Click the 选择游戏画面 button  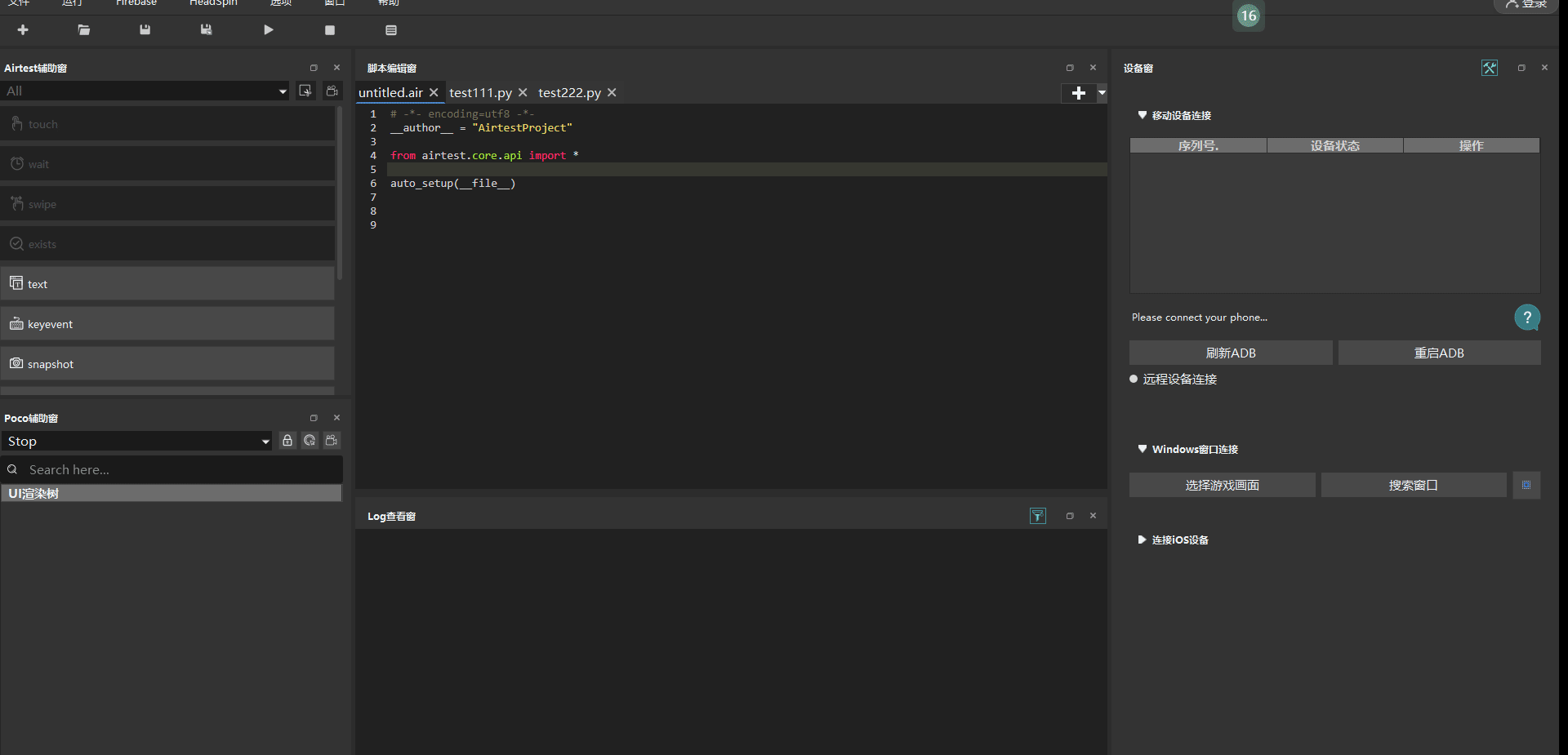coord(1222,485)
